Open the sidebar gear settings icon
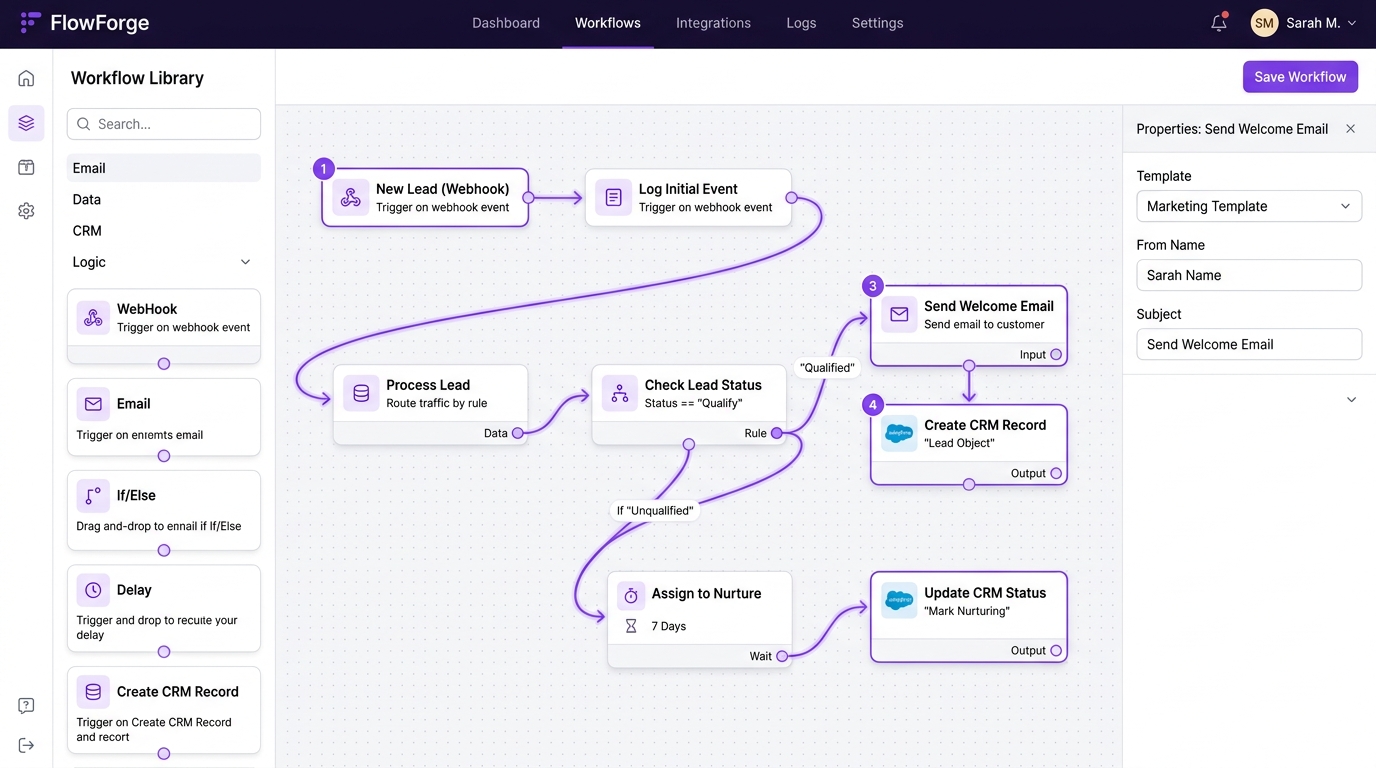The image size is (1376, 768). (x=26, y=211)
